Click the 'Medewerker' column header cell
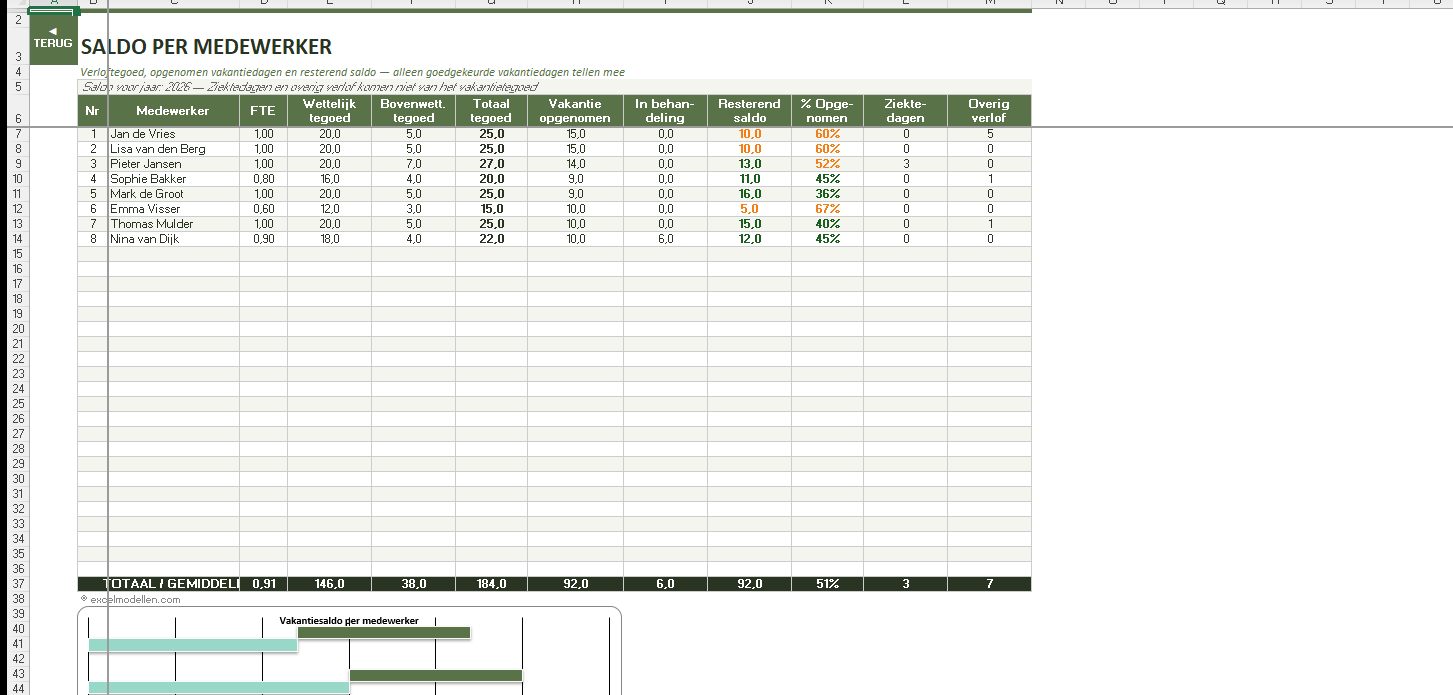Screen dimensions: 1453x695 (173, 111)
